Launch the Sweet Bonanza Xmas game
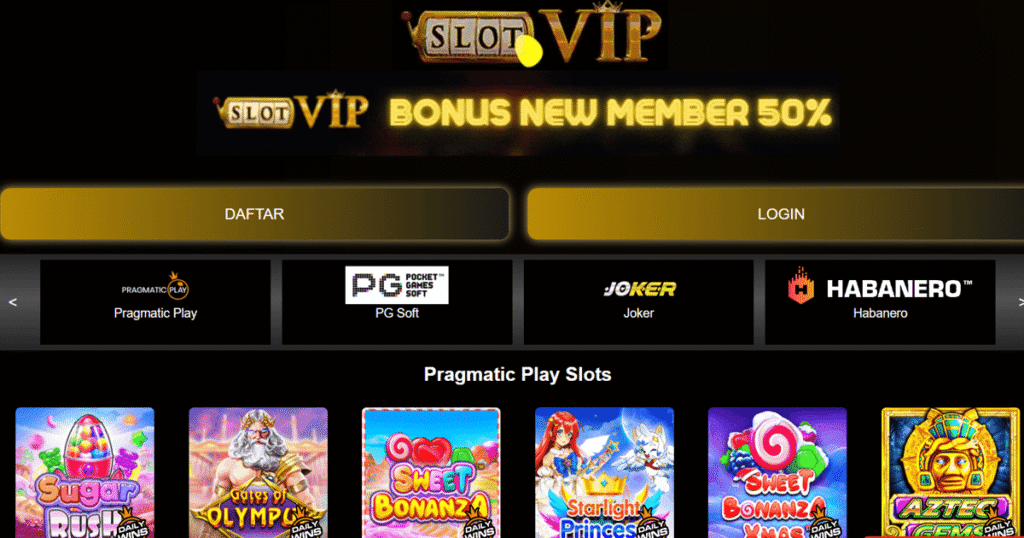Viewport: 1024px width, 538px height. click(777, 473)
